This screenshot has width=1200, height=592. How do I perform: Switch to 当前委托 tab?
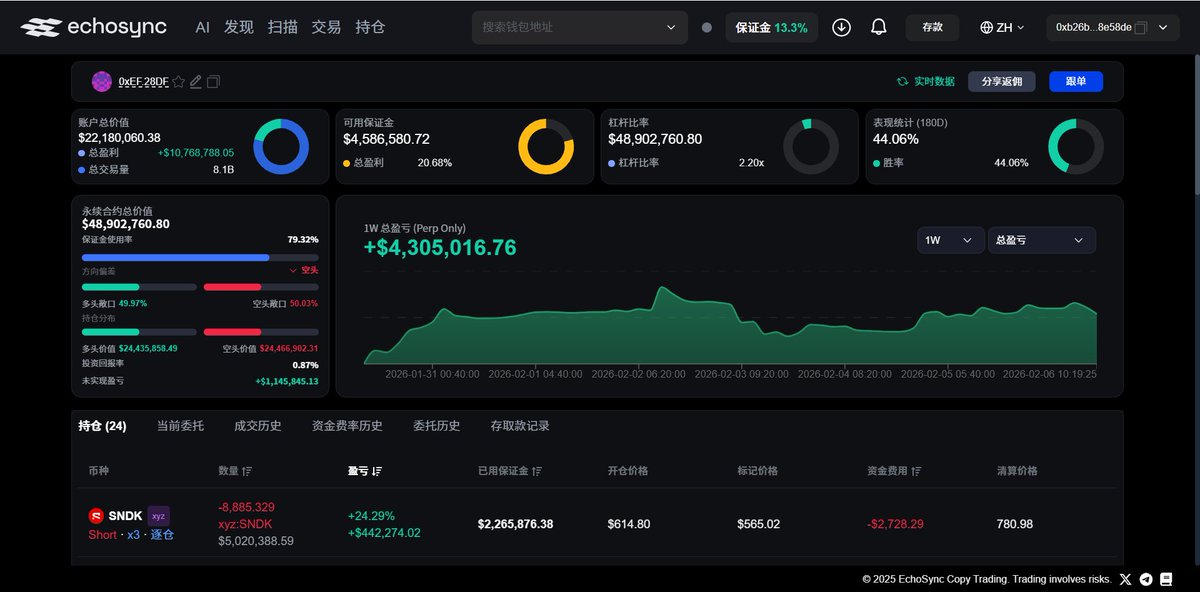[180, 426]
